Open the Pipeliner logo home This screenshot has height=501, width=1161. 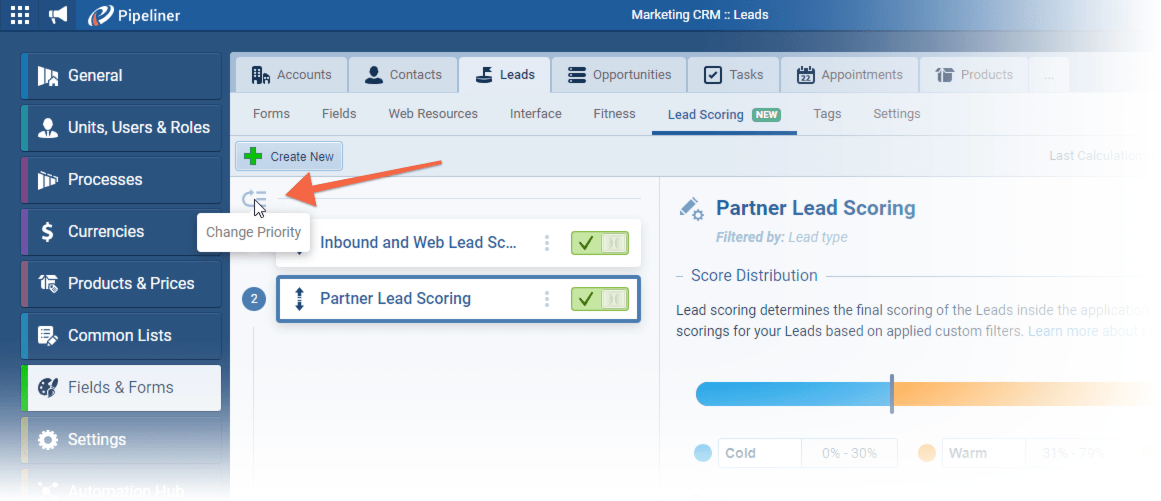pyautogui.click(x=133, y=15)
